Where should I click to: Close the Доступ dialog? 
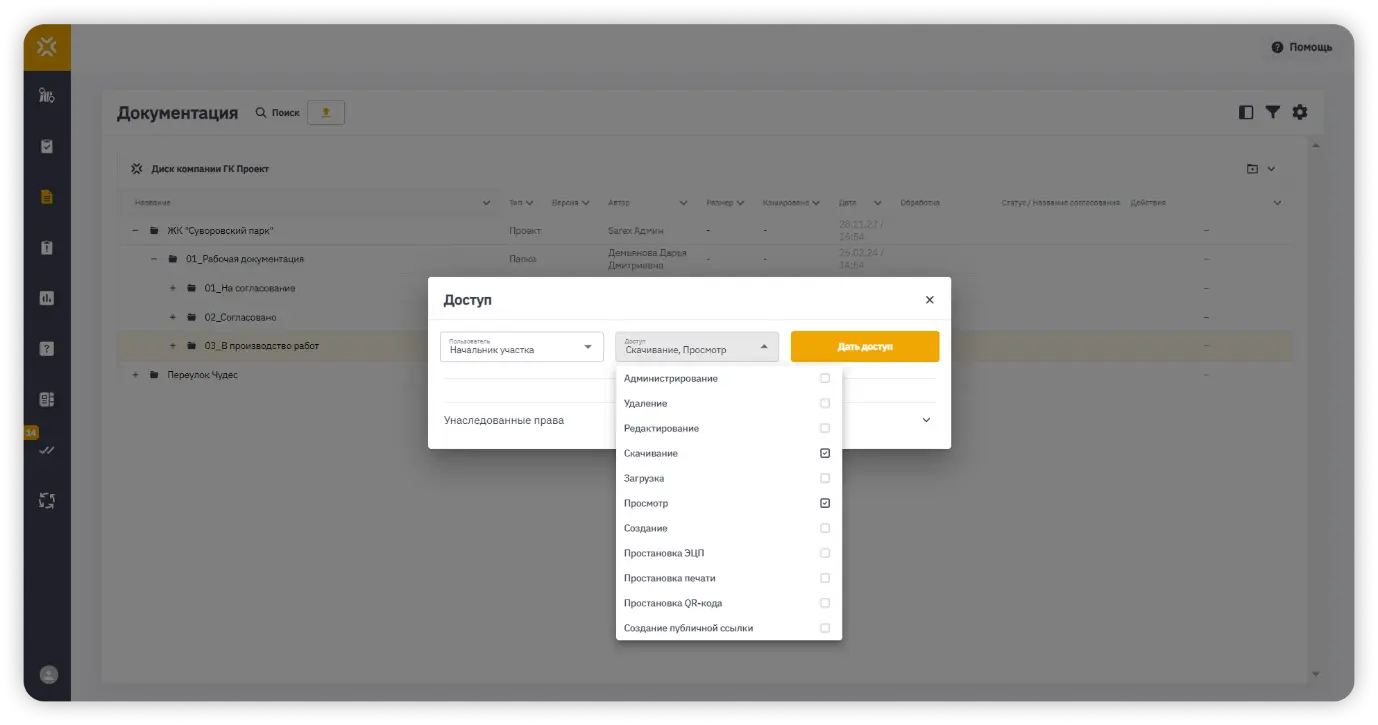point(929,300)
